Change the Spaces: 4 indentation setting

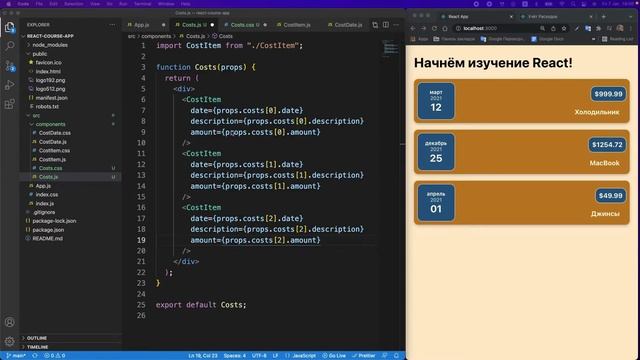click(235, 356)
